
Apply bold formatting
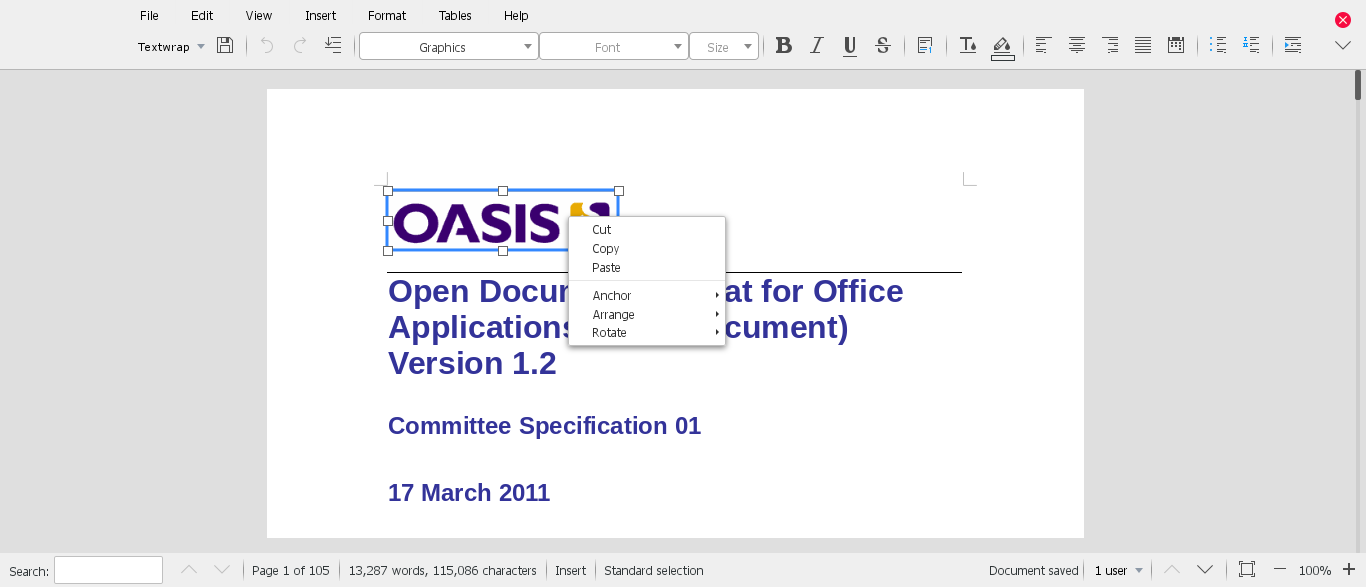coord(784,46)
